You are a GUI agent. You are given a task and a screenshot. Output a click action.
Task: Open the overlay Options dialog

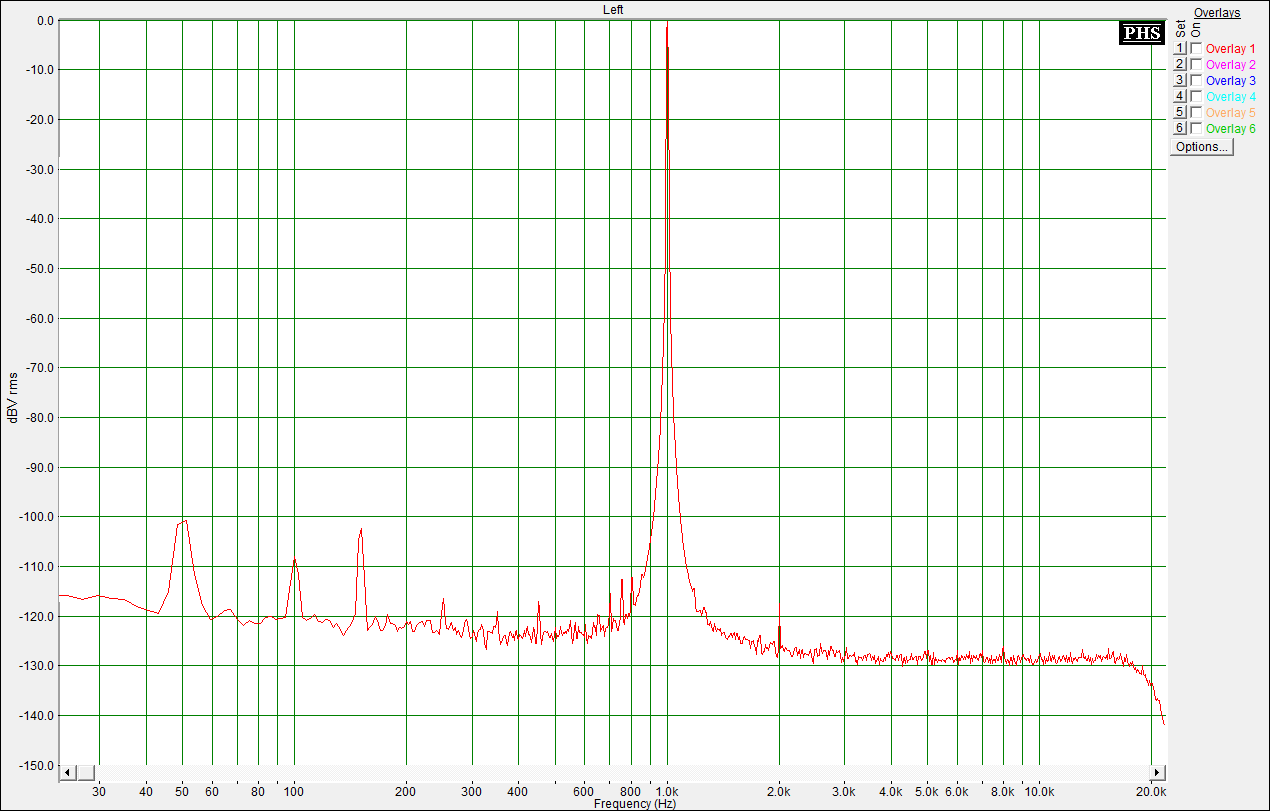pos(1202,147)
